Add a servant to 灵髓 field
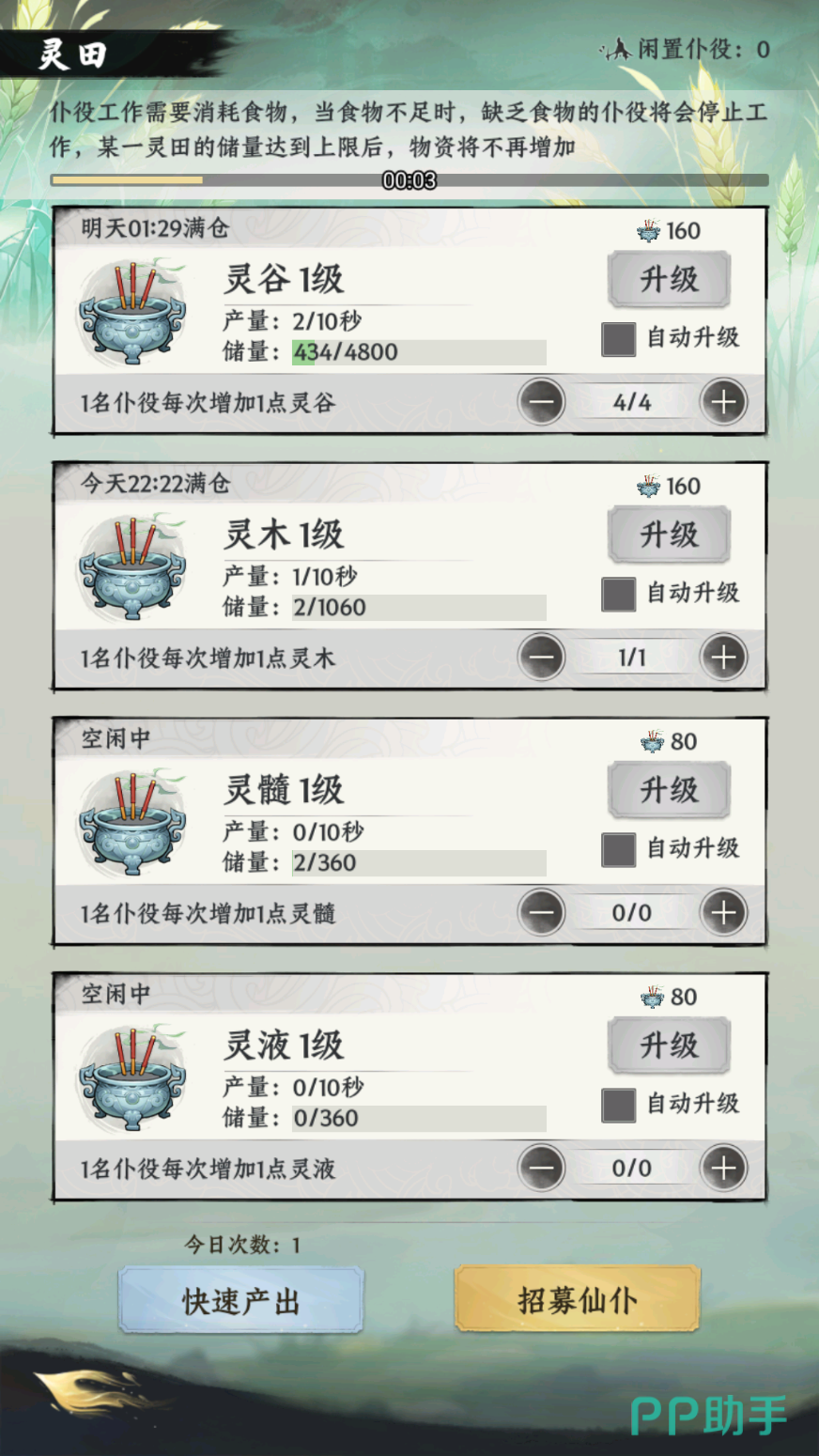Screen dimensions: 819x1456 click(723, 913)
